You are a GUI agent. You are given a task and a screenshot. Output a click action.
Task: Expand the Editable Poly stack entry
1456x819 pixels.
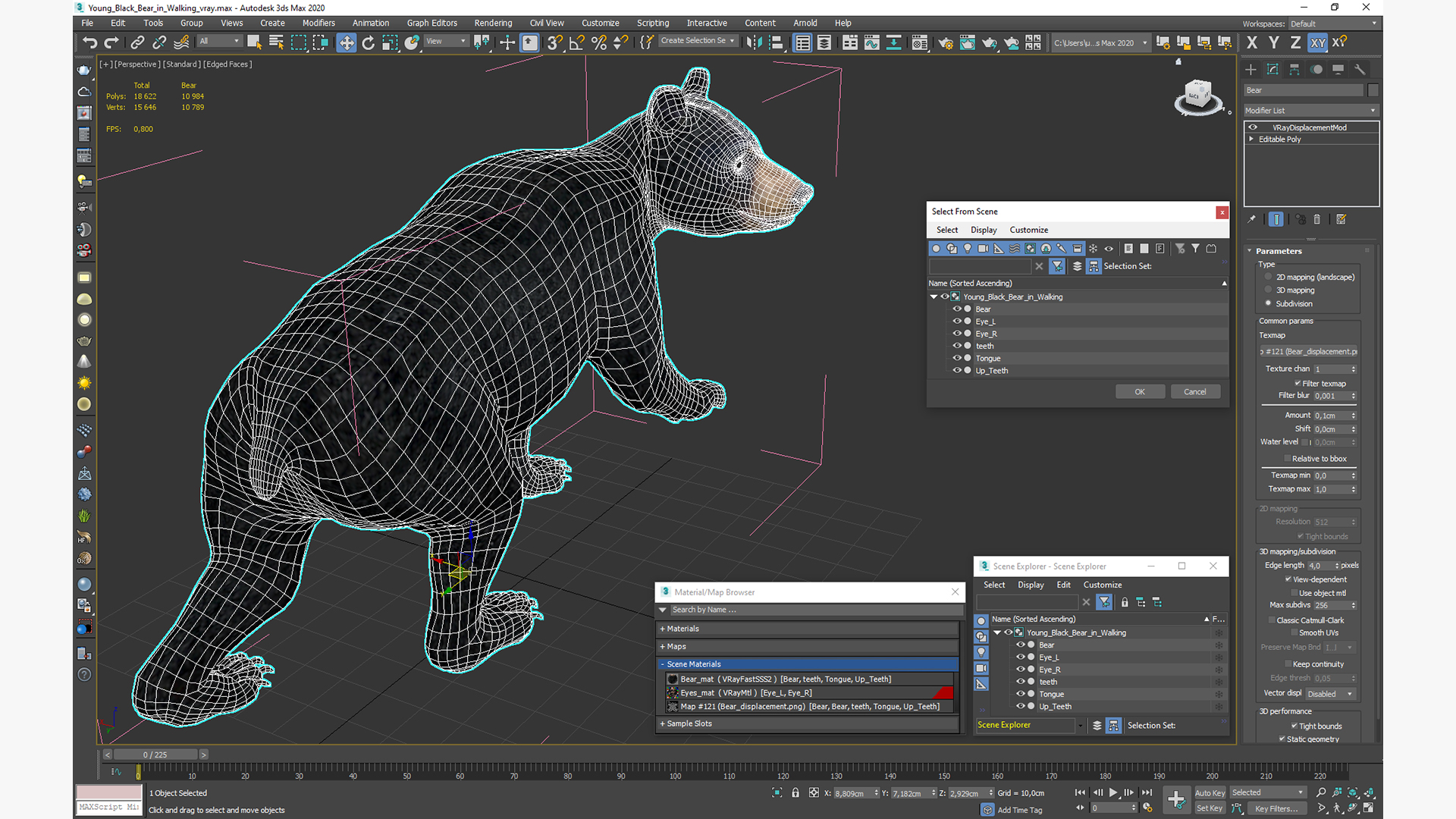tap(1251, 139)
